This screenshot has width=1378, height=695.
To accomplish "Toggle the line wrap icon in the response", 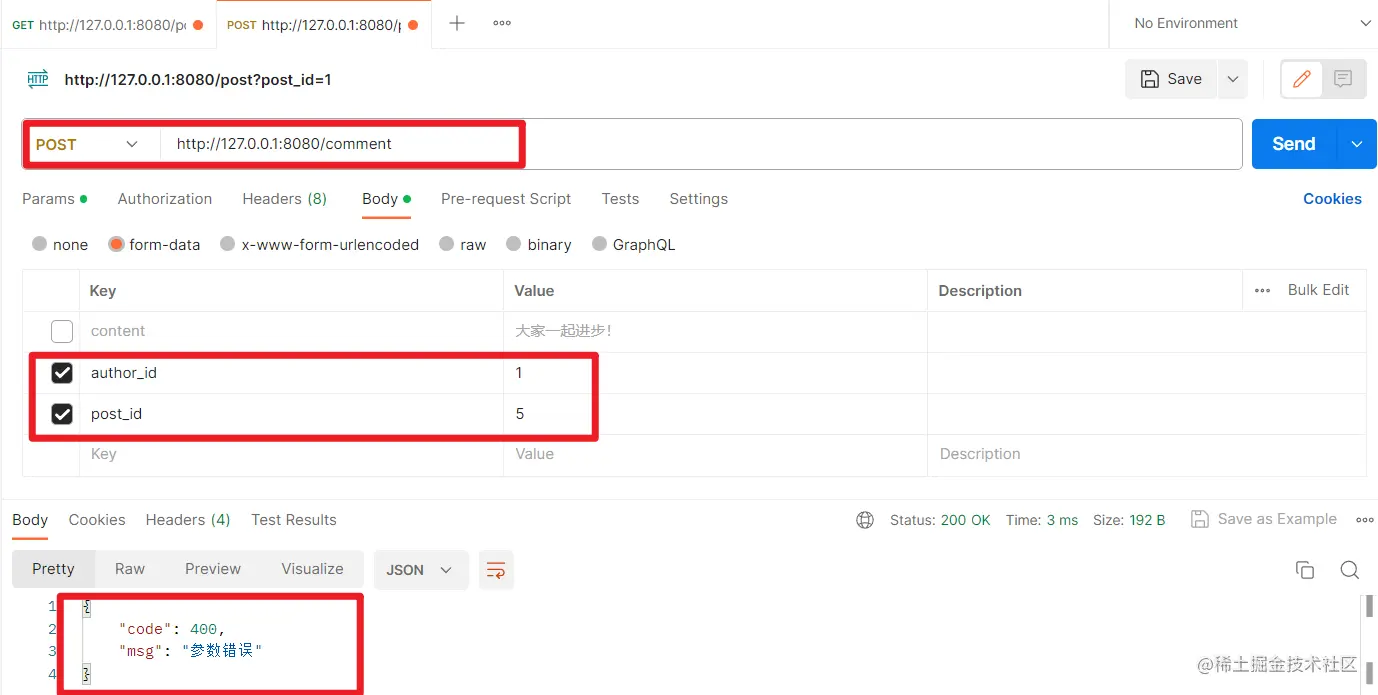I will (x=496, y=570).
